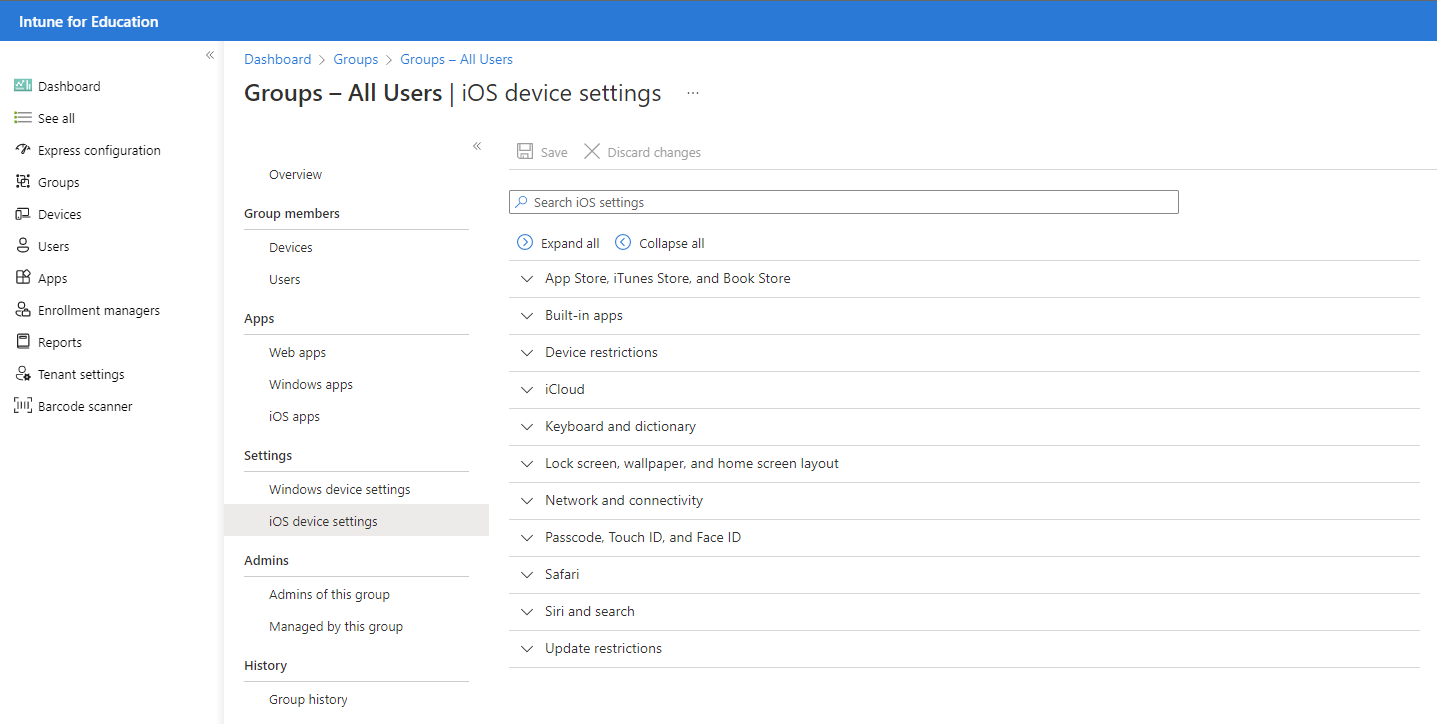Click the Enrollment managers icon

(x=23, y=310)
